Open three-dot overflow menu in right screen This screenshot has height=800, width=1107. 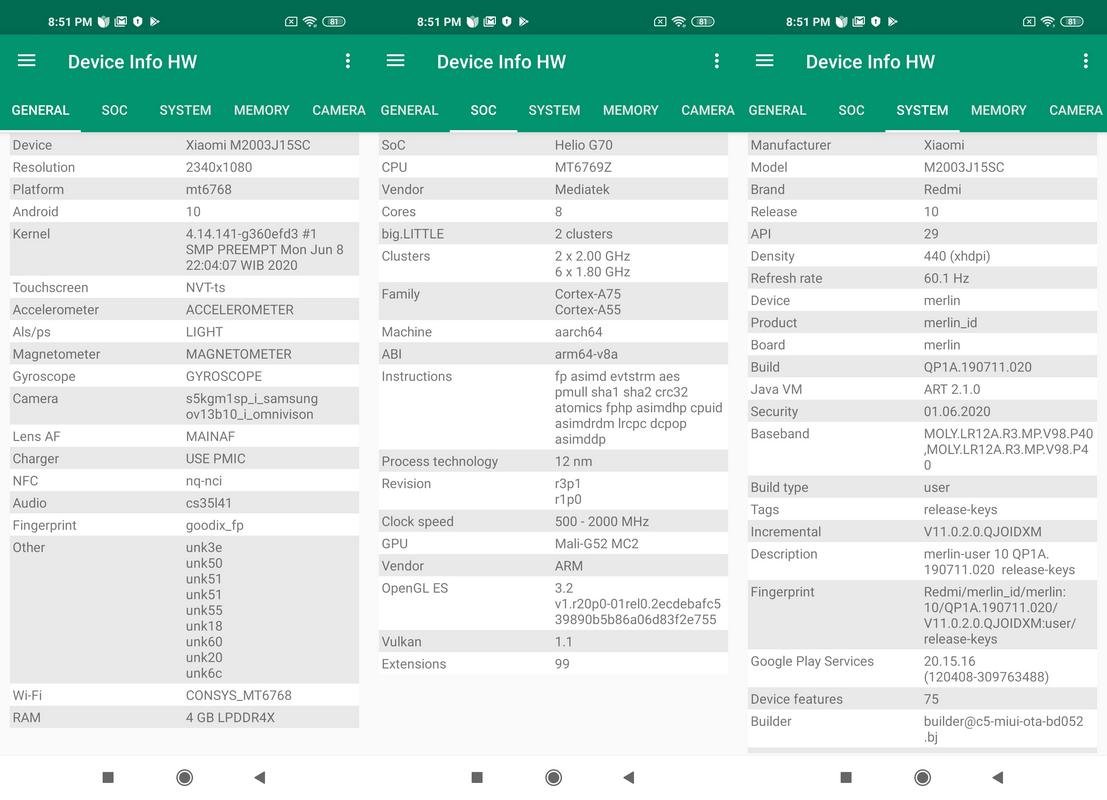(x=1086, y=61)
